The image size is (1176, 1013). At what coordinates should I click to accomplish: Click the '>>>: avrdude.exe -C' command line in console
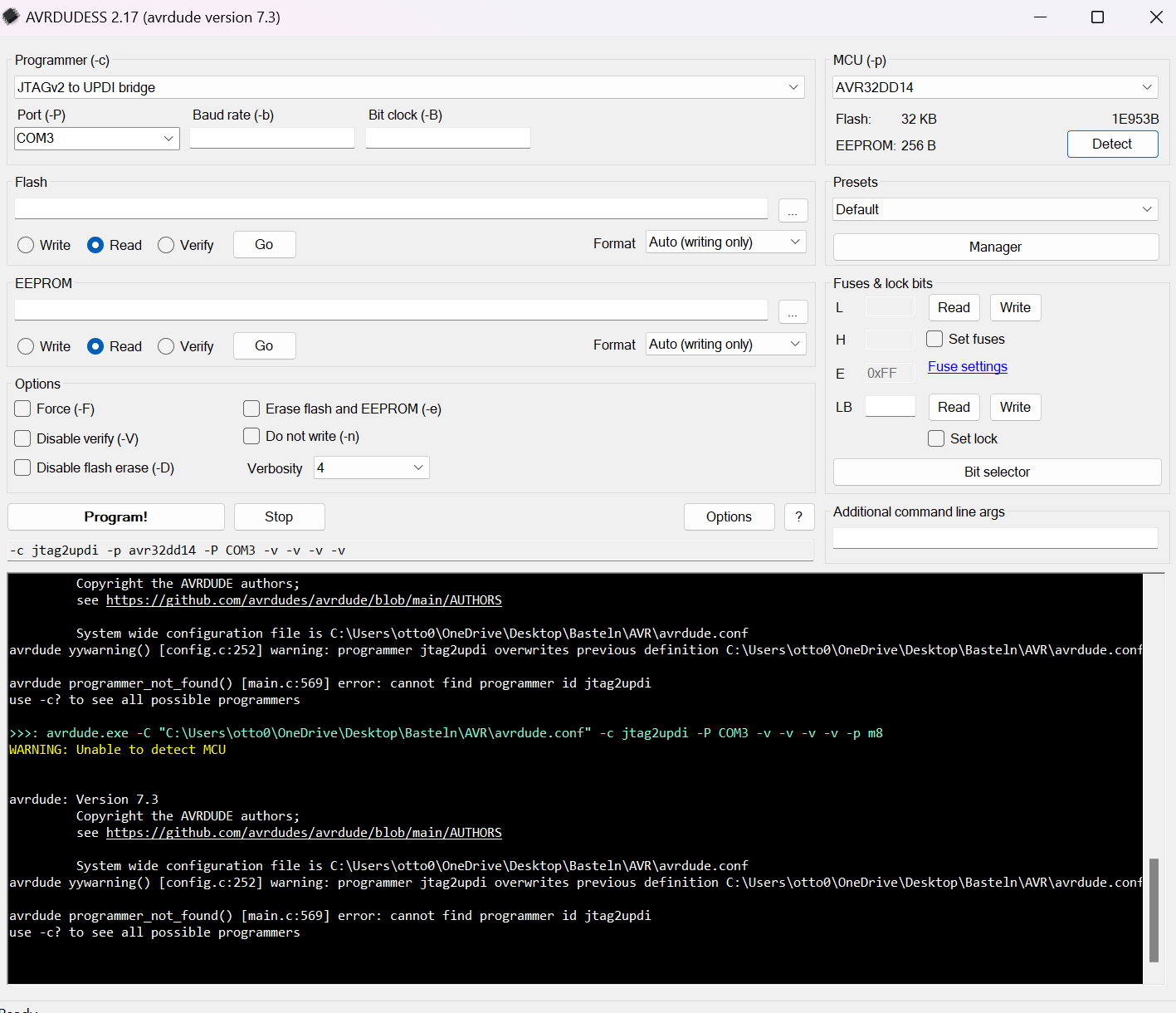click(x=446, y=732)
